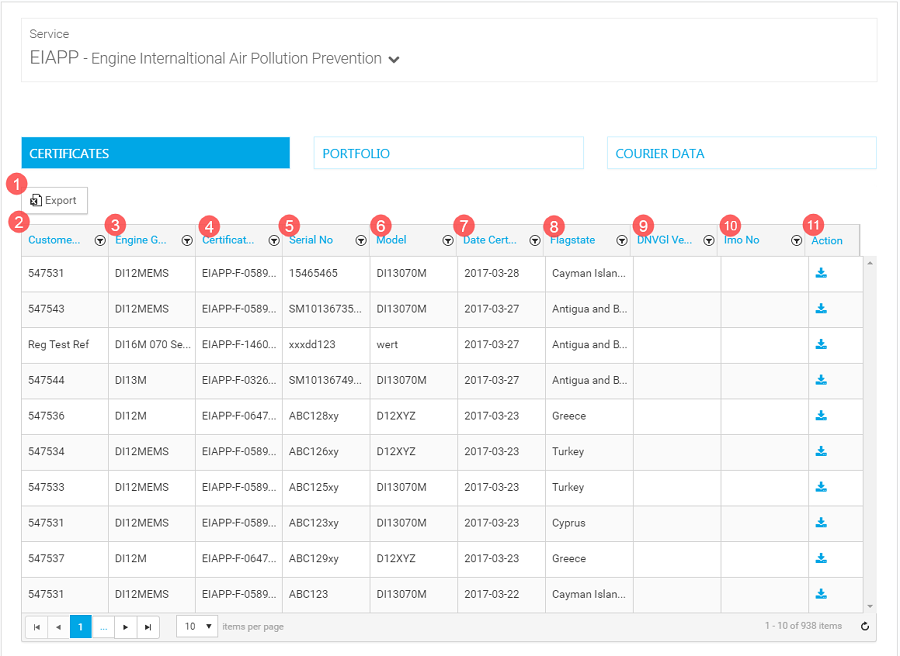Download certificate for serial 15465465
Image resolution: width=900 pixels, height=656 pixels.
click(821, 273)
